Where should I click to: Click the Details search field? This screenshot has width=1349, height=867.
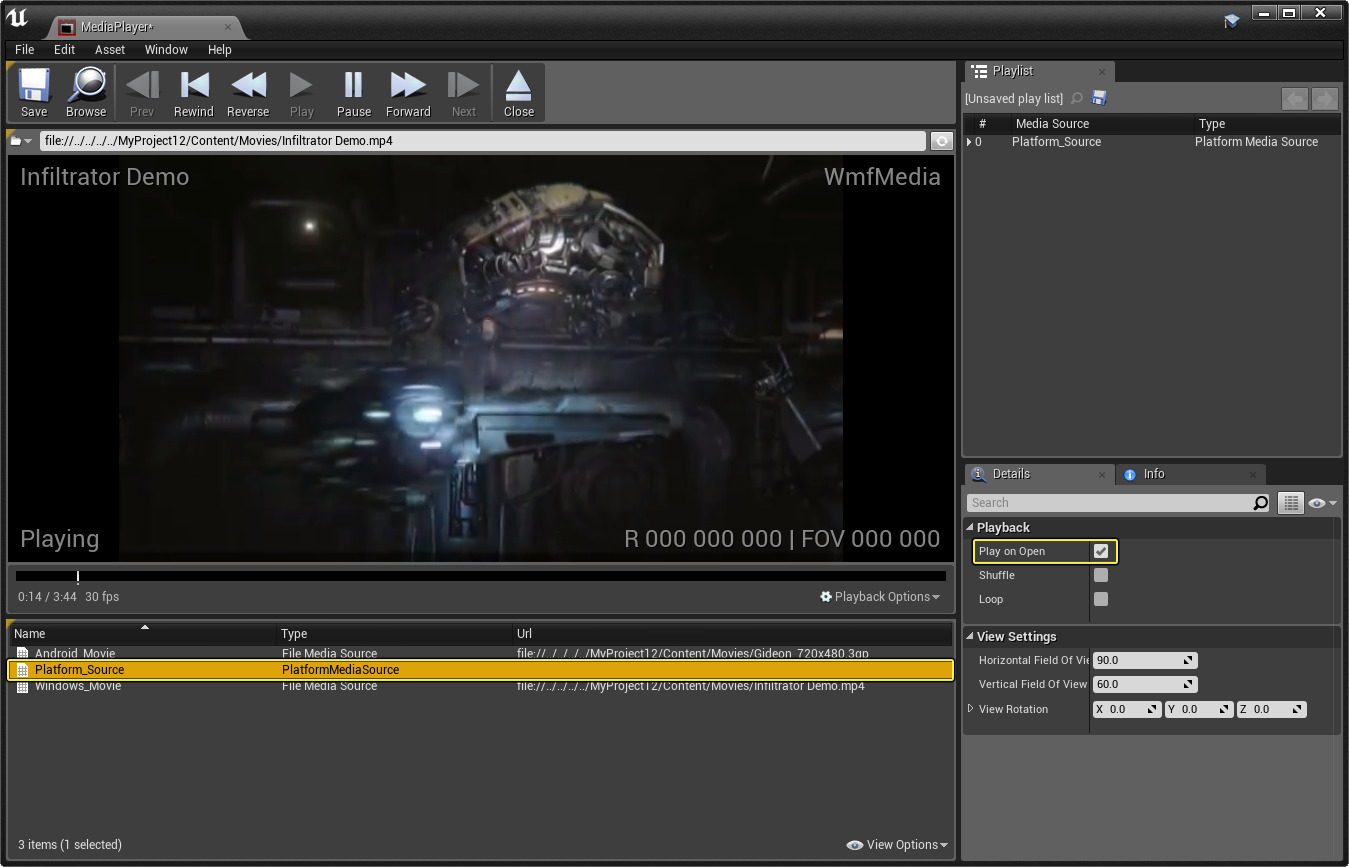(1110, 503)
